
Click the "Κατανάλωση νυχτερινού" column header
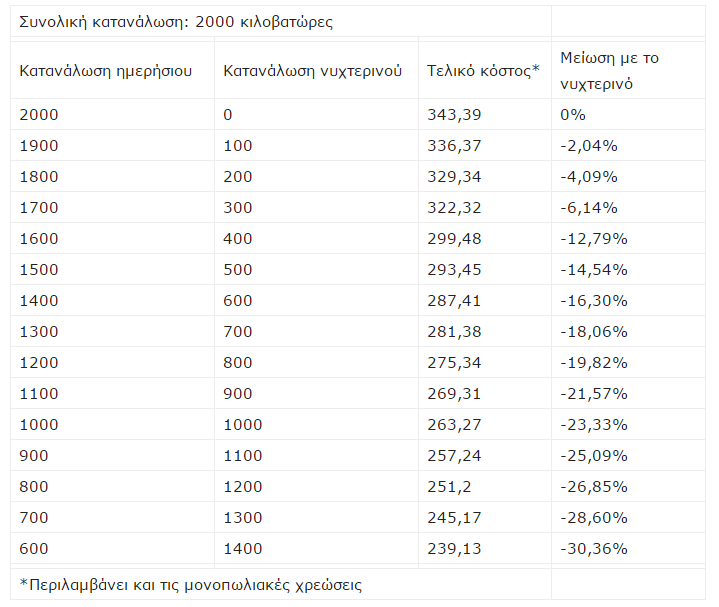[x=313, y=71]
